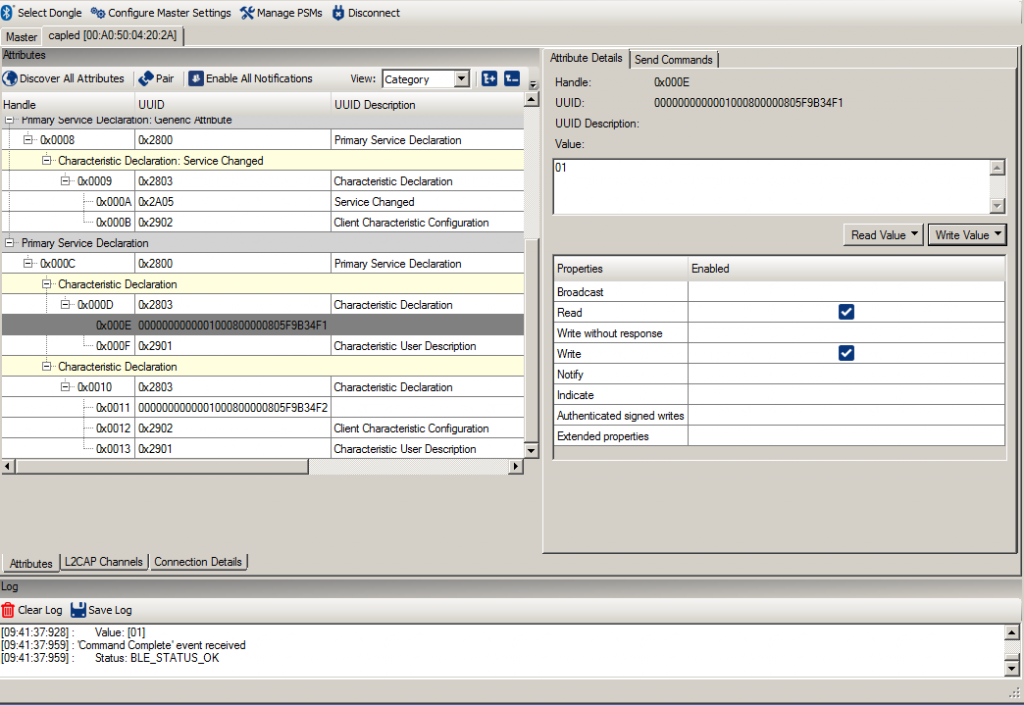This screenshot has width=1024, height=705.
Task: Select the Discover All Attributes icon
Action: pyautogui.click(x=8, y=78)
